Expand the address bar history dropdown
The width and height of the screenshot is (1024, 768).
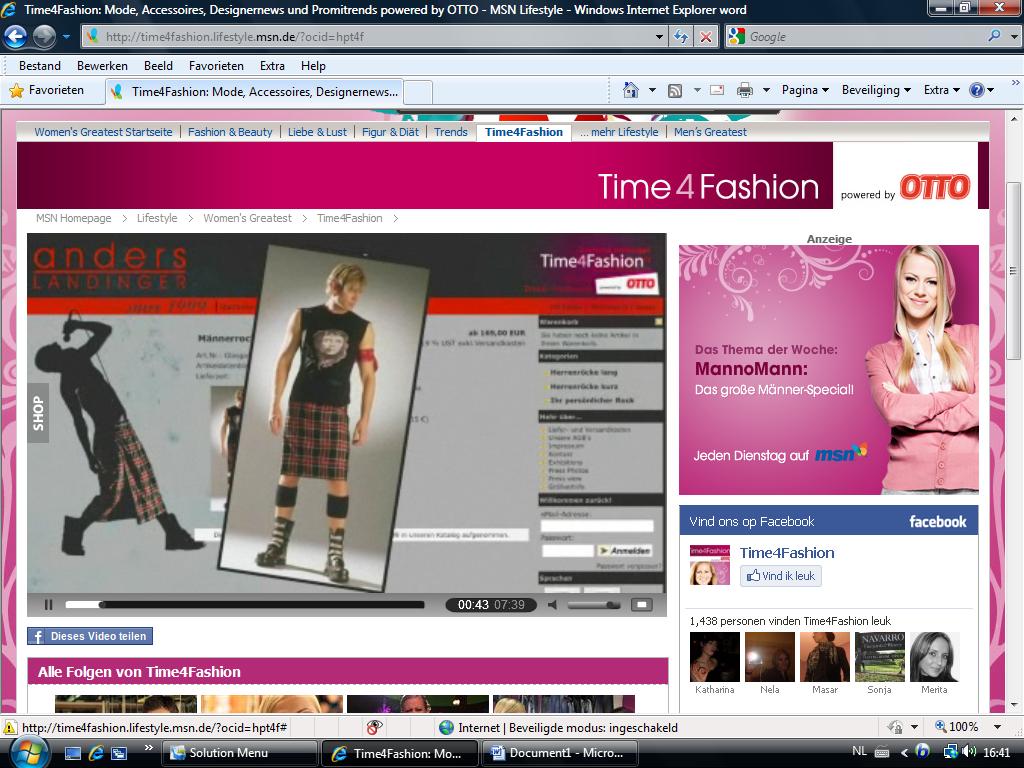click(x=660, y=37)
